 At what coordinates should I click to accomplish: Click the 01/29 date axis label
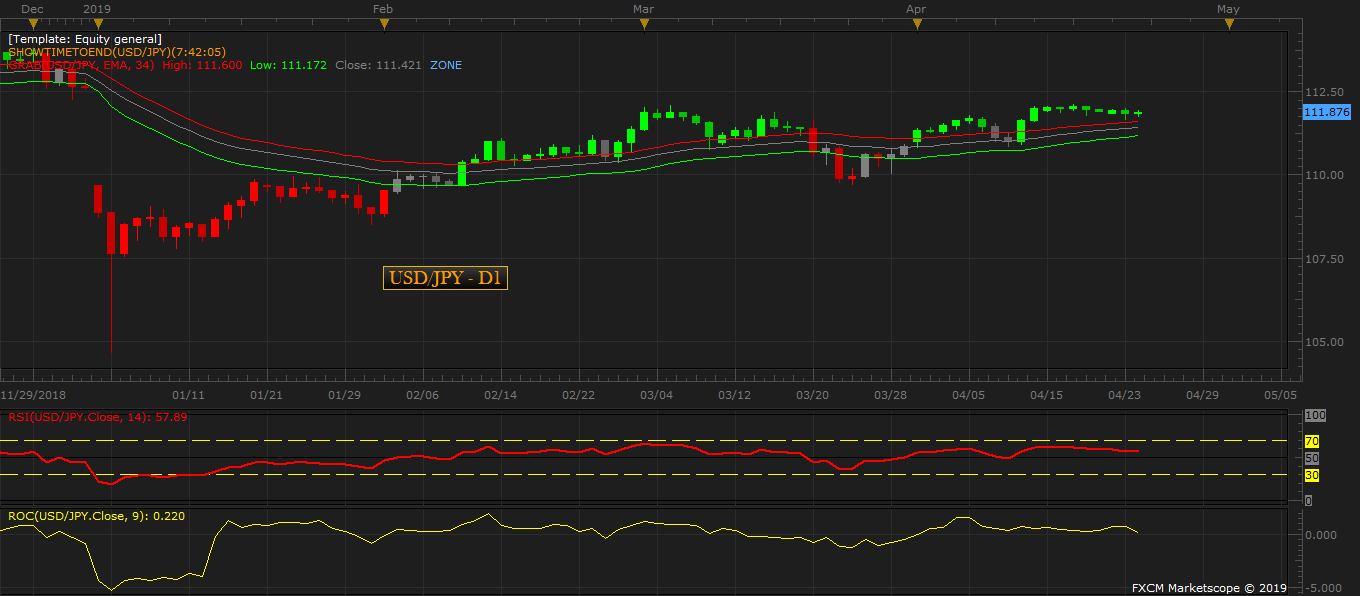[x=344, y=395]
